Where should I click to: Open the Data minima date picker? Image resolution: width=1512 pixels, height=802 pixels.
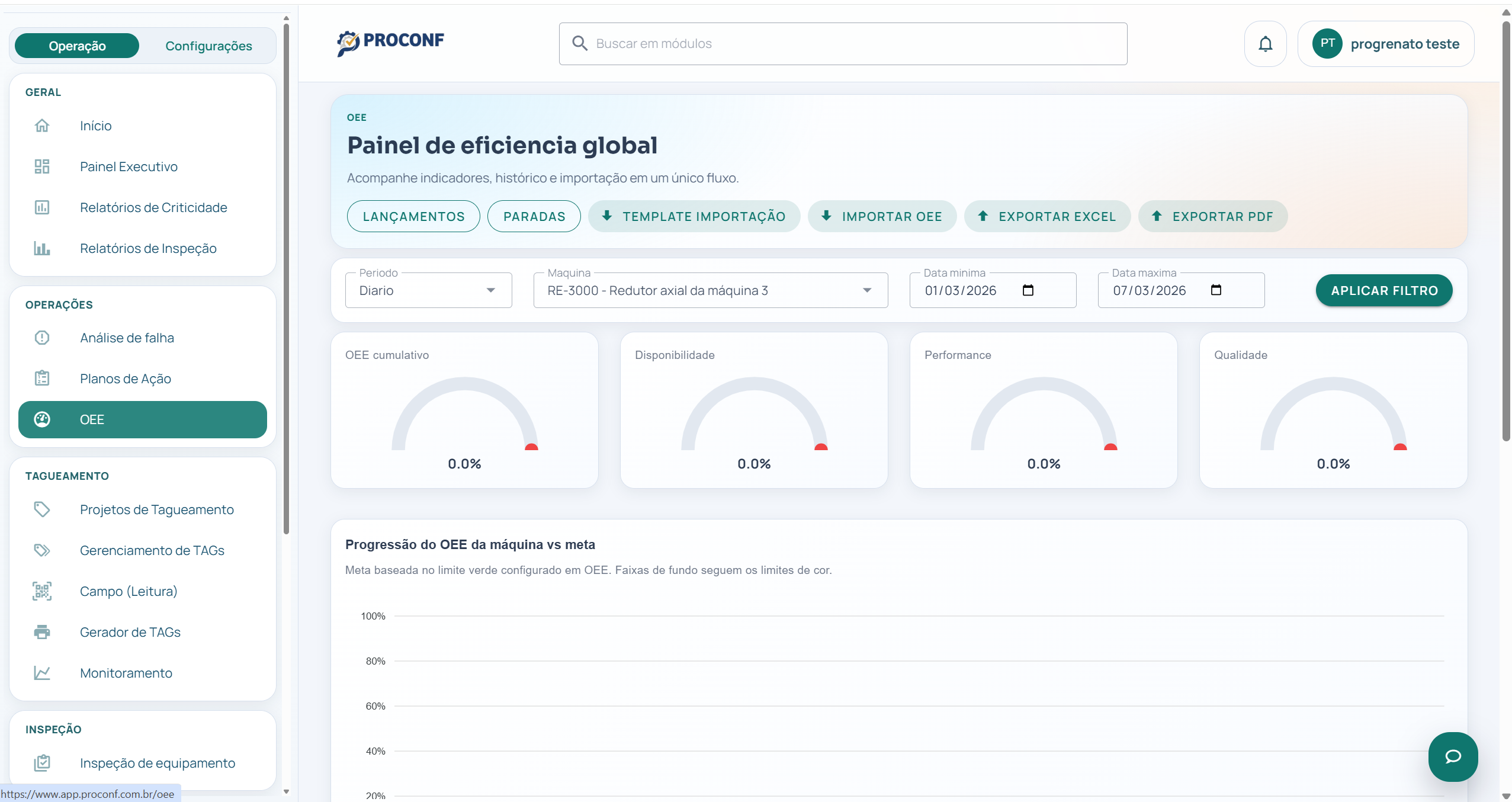(1028, 290)
